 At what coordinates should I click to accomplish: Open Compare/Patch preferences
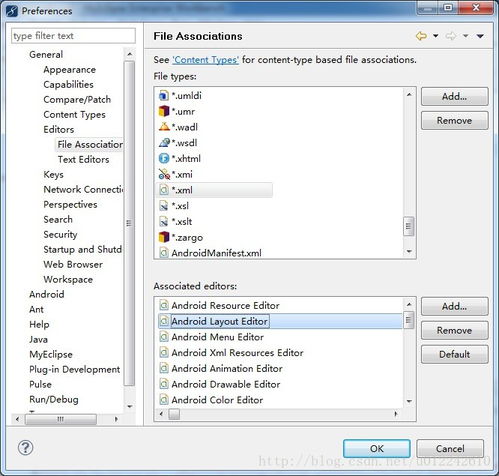pos(77,99)
